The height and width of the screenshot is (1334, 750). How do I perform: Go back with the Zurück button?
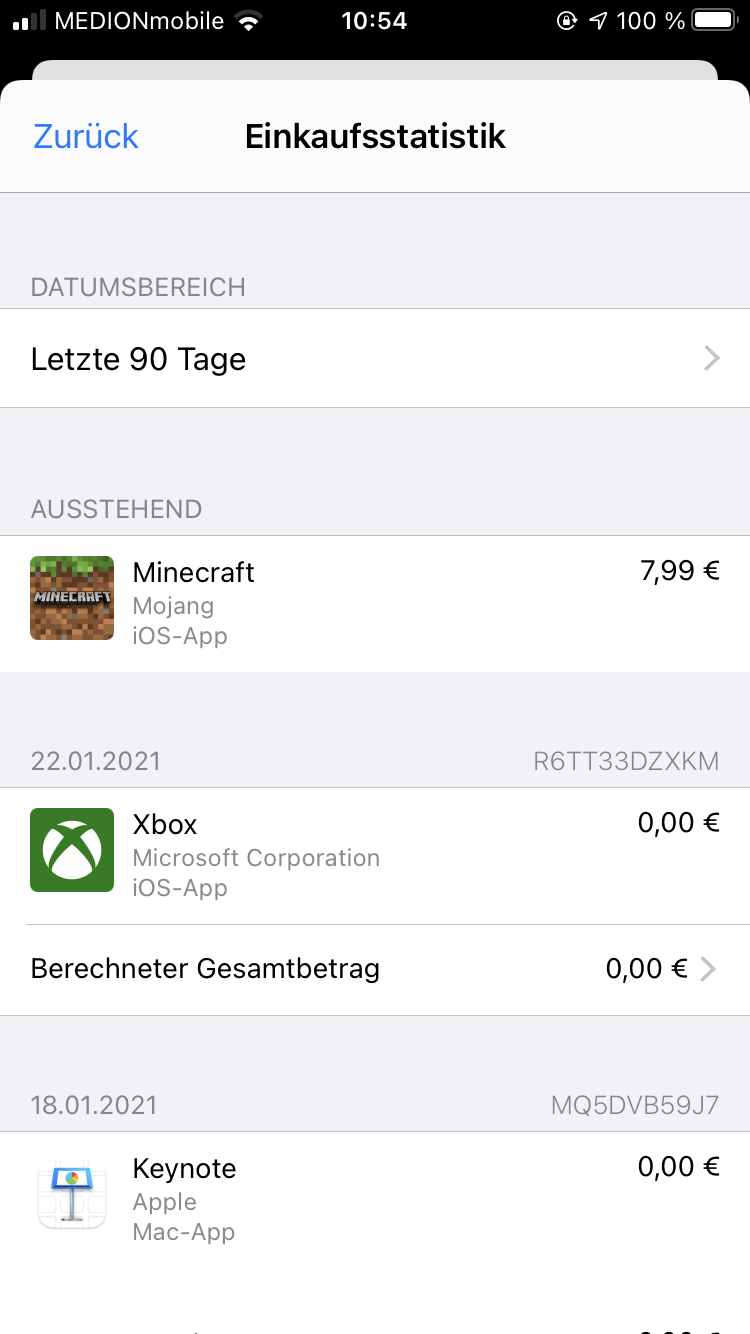coord(86,136)
